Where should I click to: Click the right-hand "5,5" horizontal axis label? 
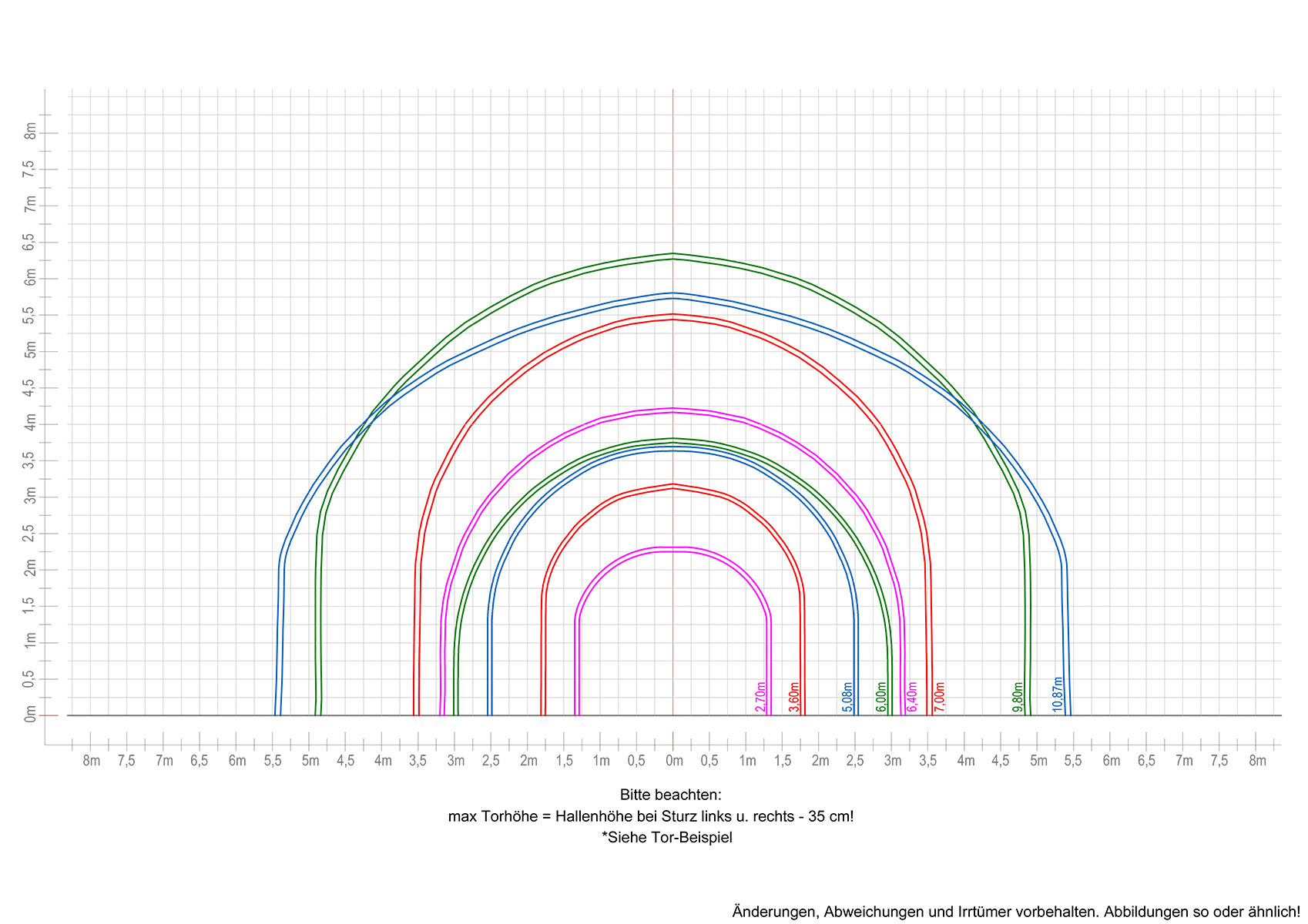coord(1074,761)
